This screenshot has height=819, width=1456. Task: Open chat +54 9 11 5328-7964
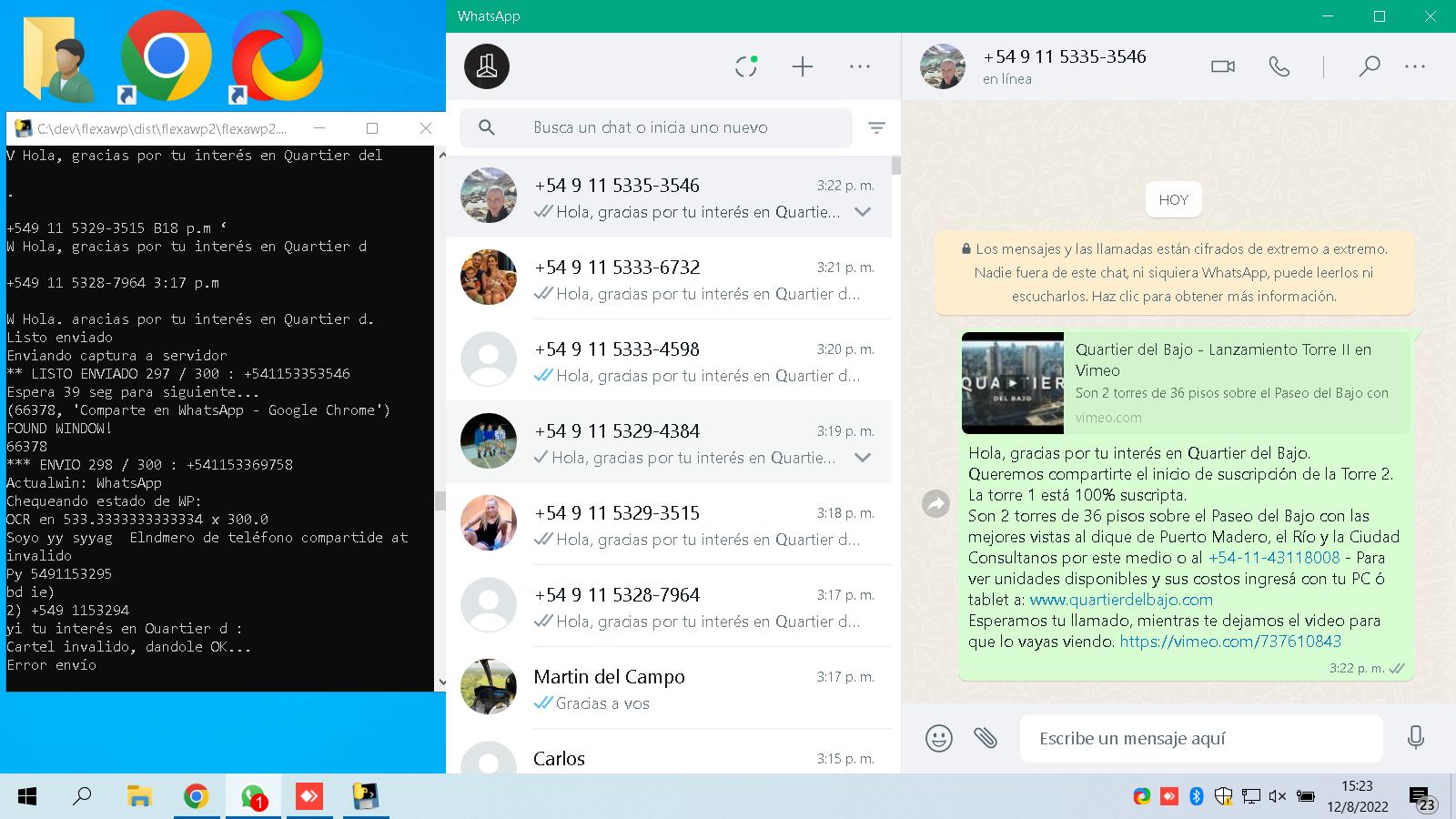click(x=668, y=606)
